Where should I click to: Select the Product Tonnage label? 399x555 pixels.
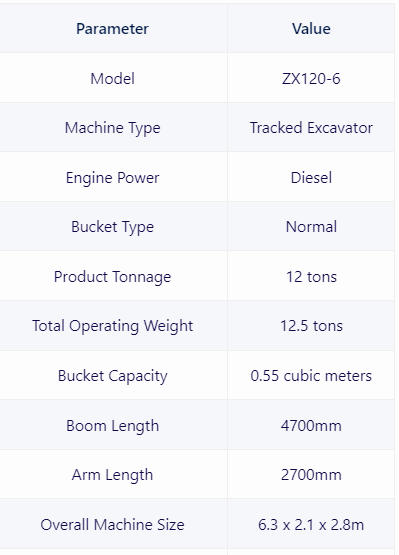click(112, 277)
